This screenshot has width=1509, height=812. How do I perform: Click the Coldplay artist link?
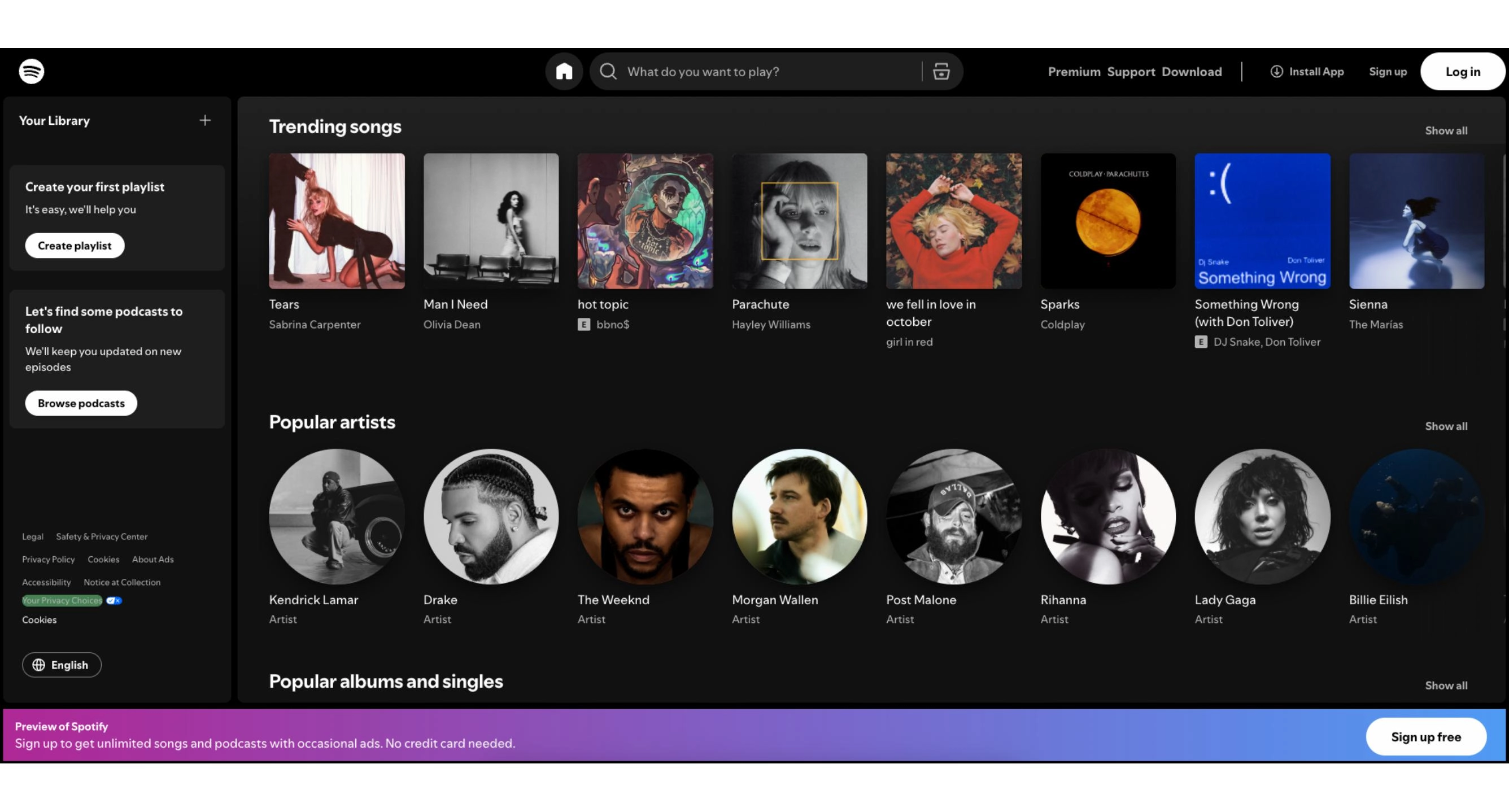(x=1062, y=325)
